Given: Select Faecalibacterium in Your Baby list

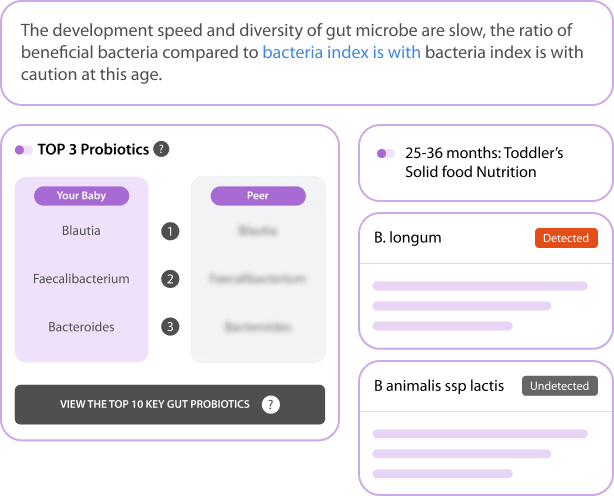Looking at the screenshot, I should click(x=81, y=279).
